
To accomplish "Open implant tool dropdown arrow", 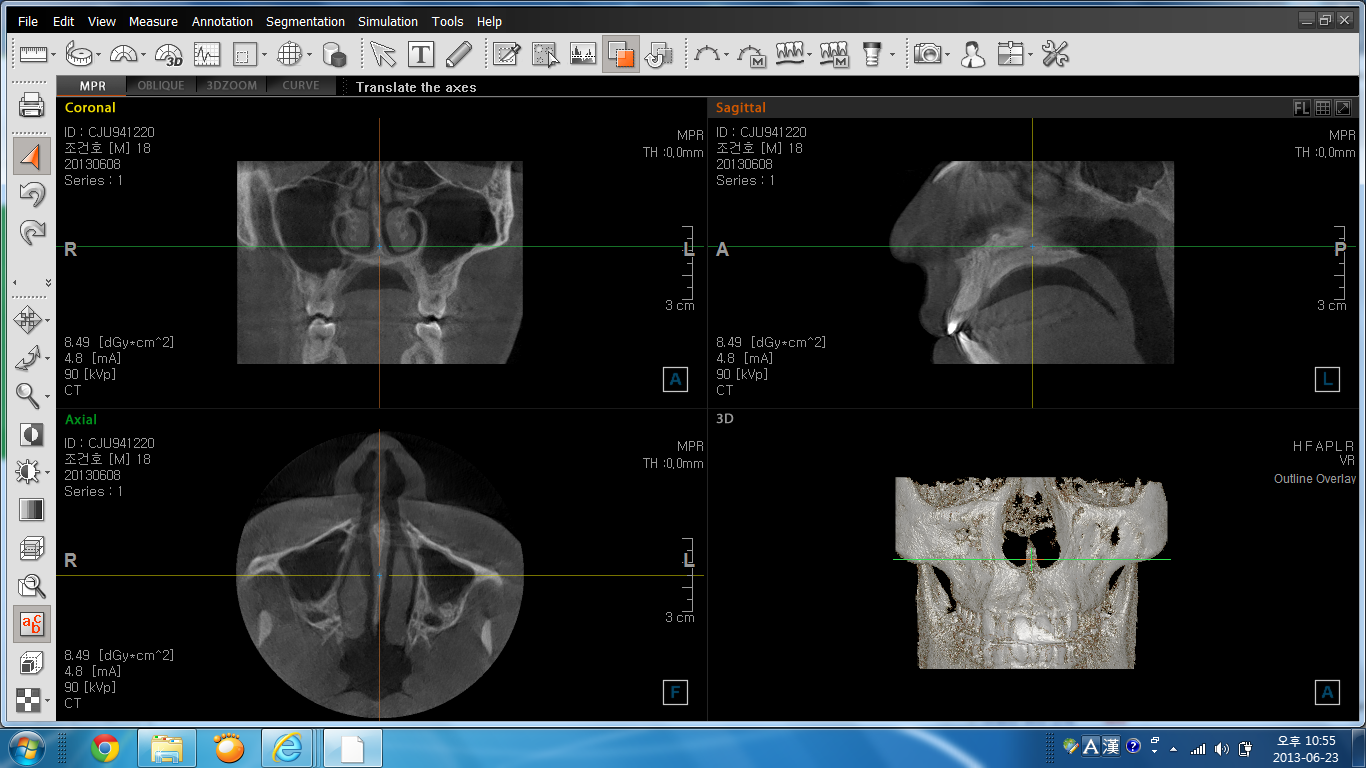I will pyautogui.click(x=893, y=55).
